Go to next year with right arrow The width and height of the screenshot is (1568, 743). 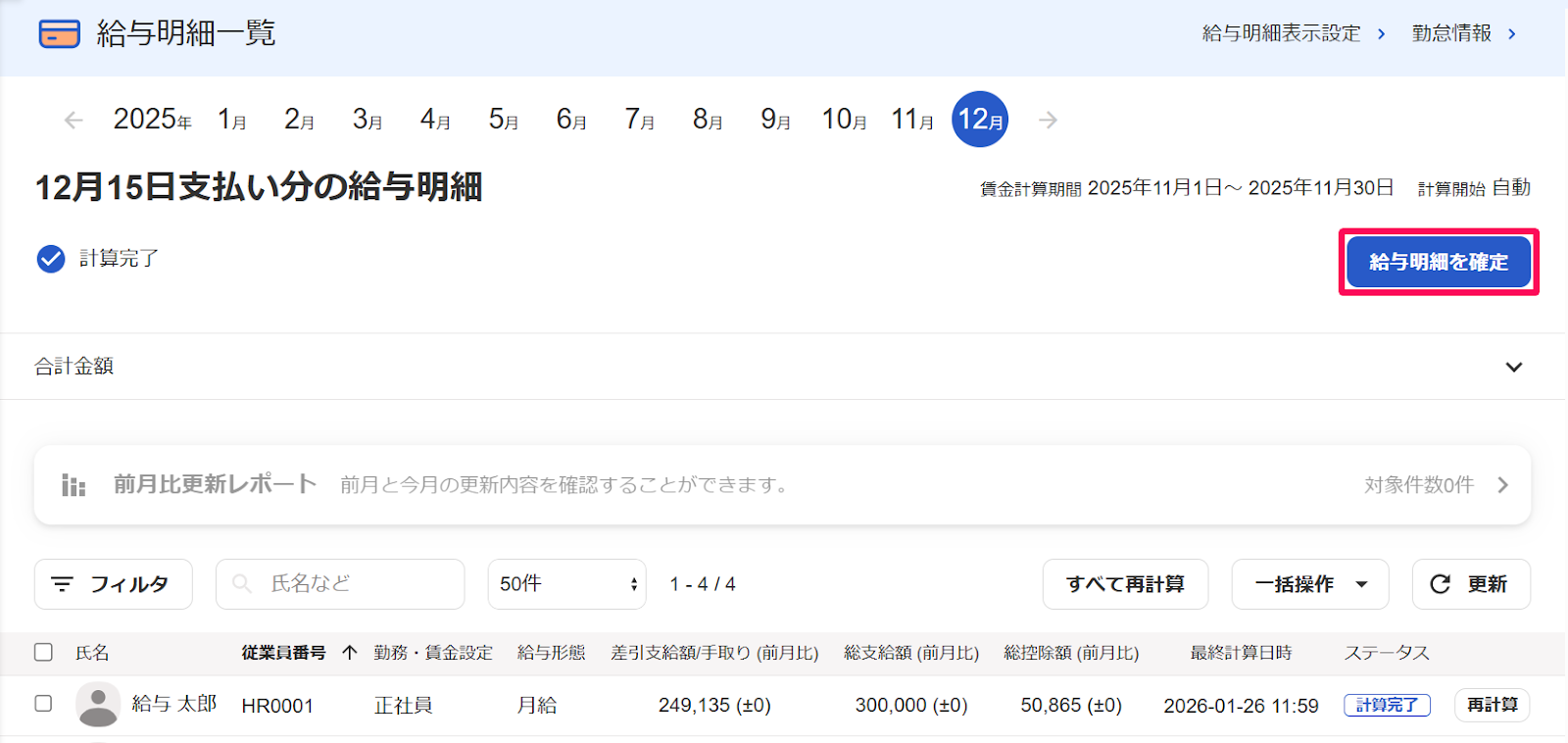[1048, 120]
